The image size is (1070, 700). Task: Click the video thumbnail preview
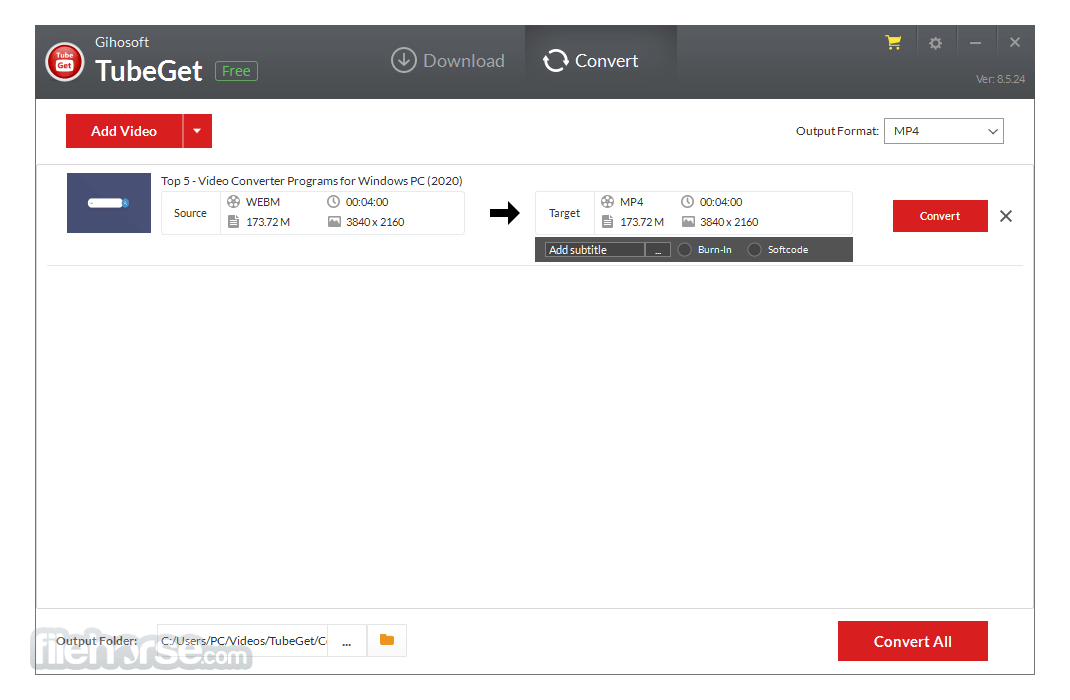pos(109,203)
